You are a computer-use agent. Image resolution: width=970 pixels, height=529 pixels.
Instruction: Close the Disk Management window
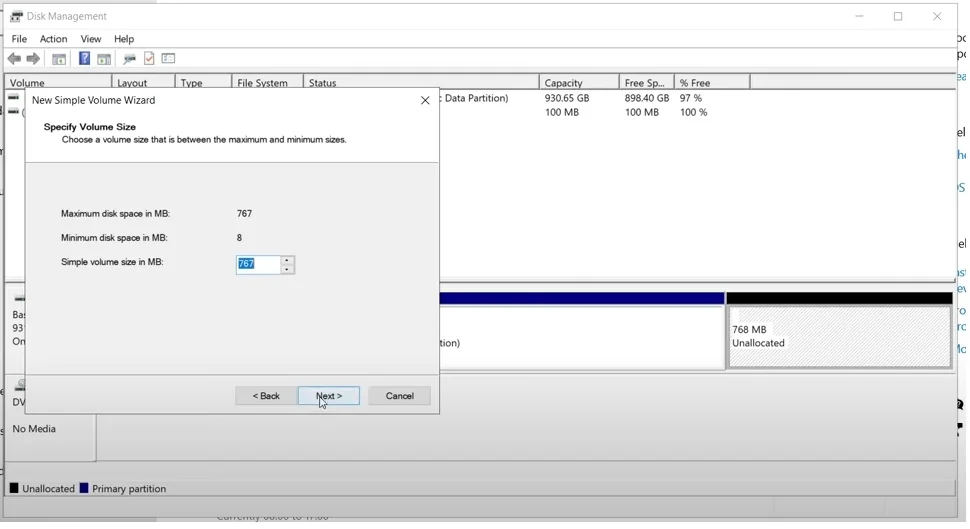937,17
